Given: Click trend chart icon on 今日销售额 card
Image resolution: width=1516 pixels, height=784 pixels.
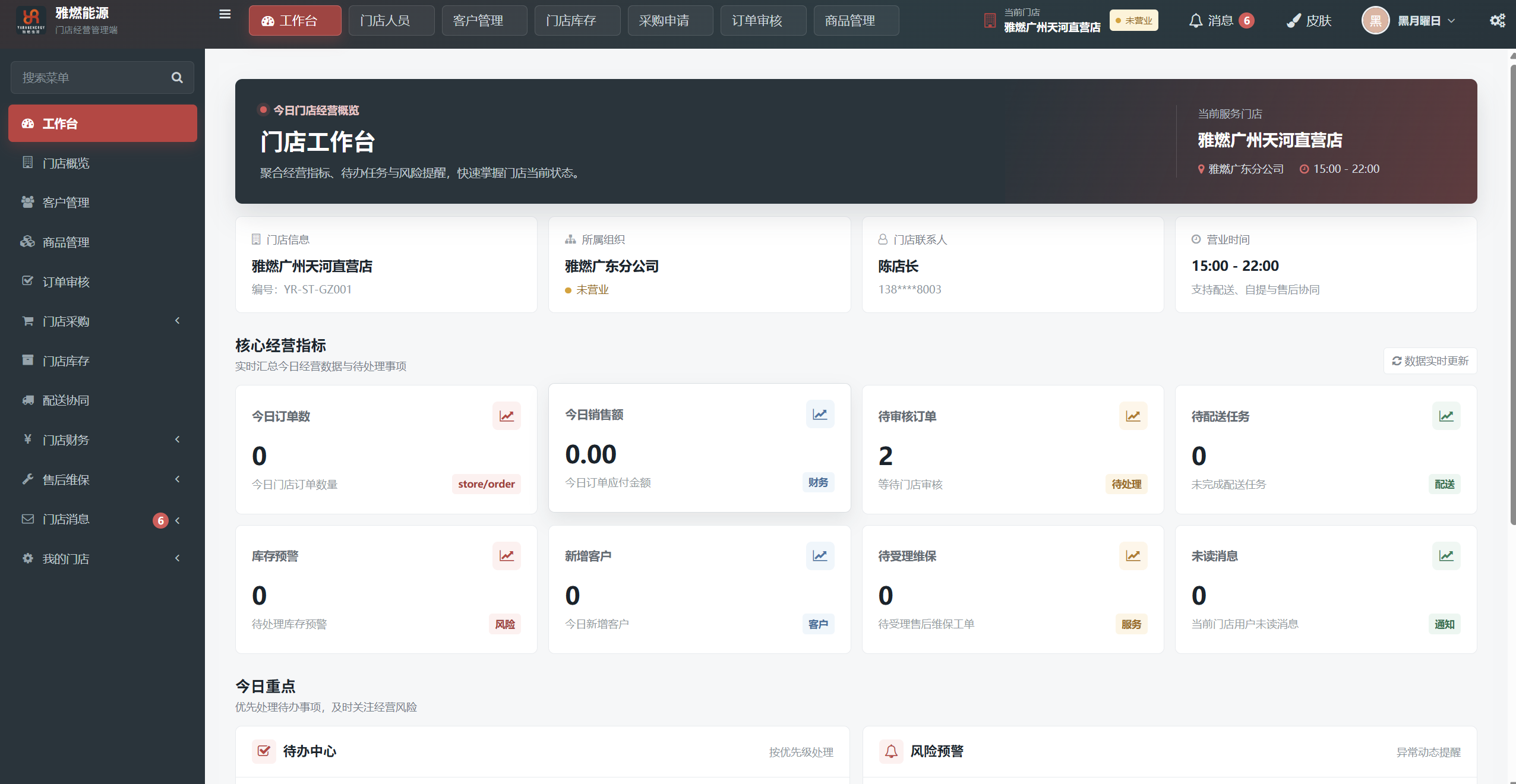Looking at the screenshot, I should [x=820, y=414].
